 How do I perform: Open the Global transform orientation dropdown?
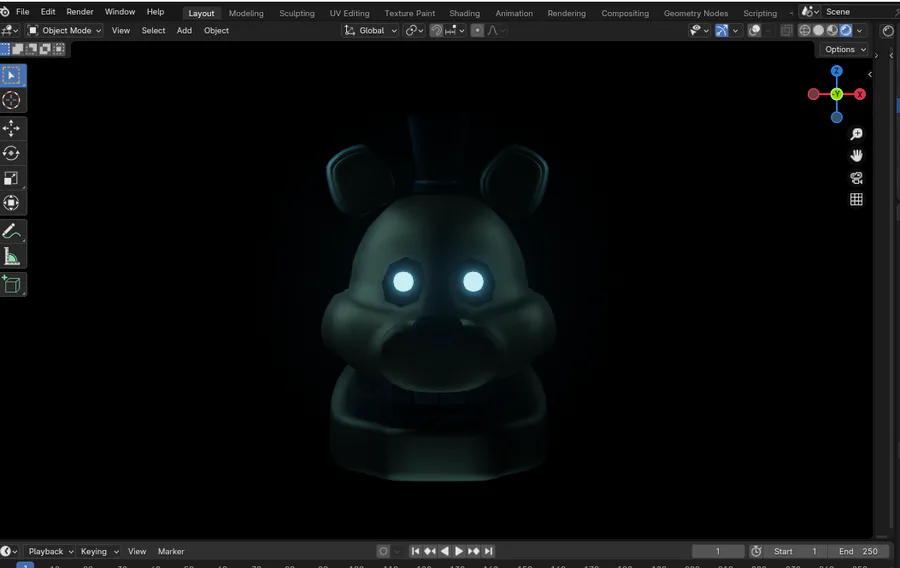[x=370, y=30]
